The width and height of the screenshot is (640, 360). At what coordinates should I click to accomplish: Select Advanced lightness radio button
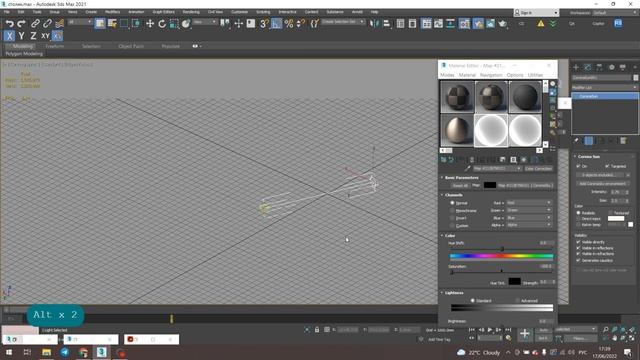pos(518,300)
